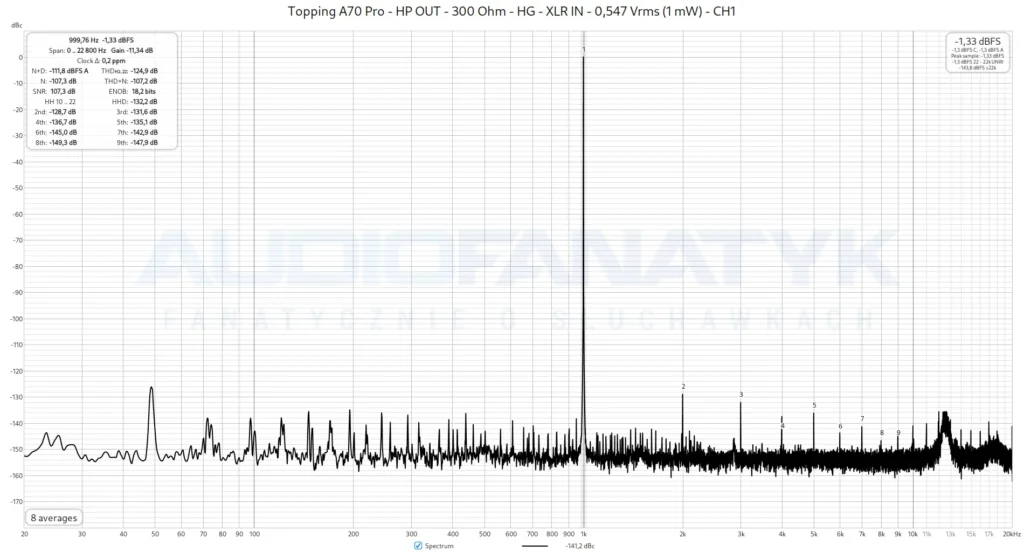Uncheck the Spectrum trace checkbox in legend
Image resolution: width=1024 pixels, height=552 pixels.
pos(418,545)
